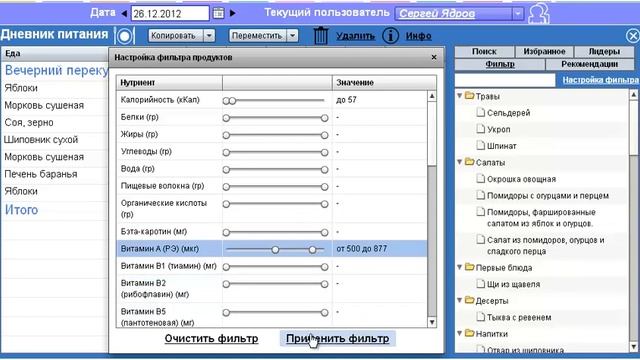The image size is (640, 360).
Task: Click the round diary logo icon
Action: 125,36
